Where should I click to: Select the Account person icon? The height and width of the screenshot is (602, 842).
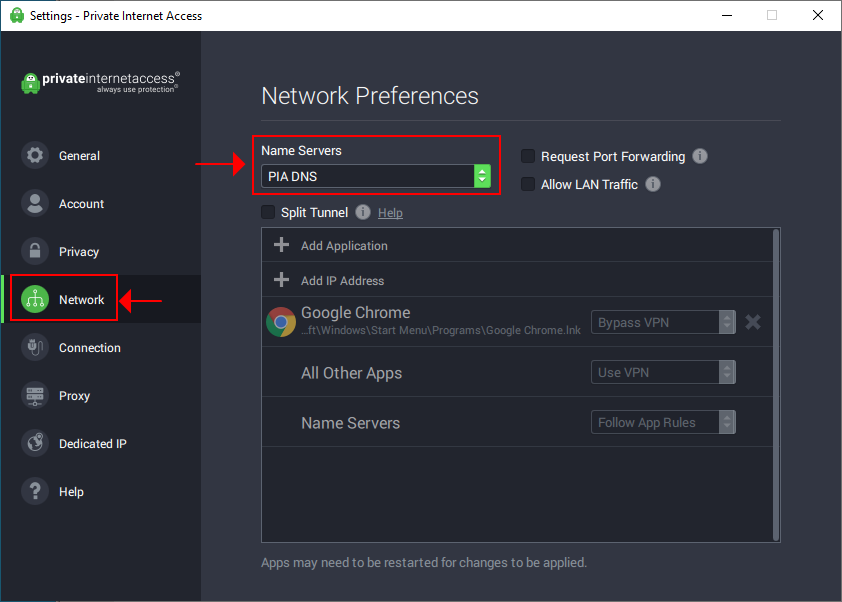pos(36,203)
